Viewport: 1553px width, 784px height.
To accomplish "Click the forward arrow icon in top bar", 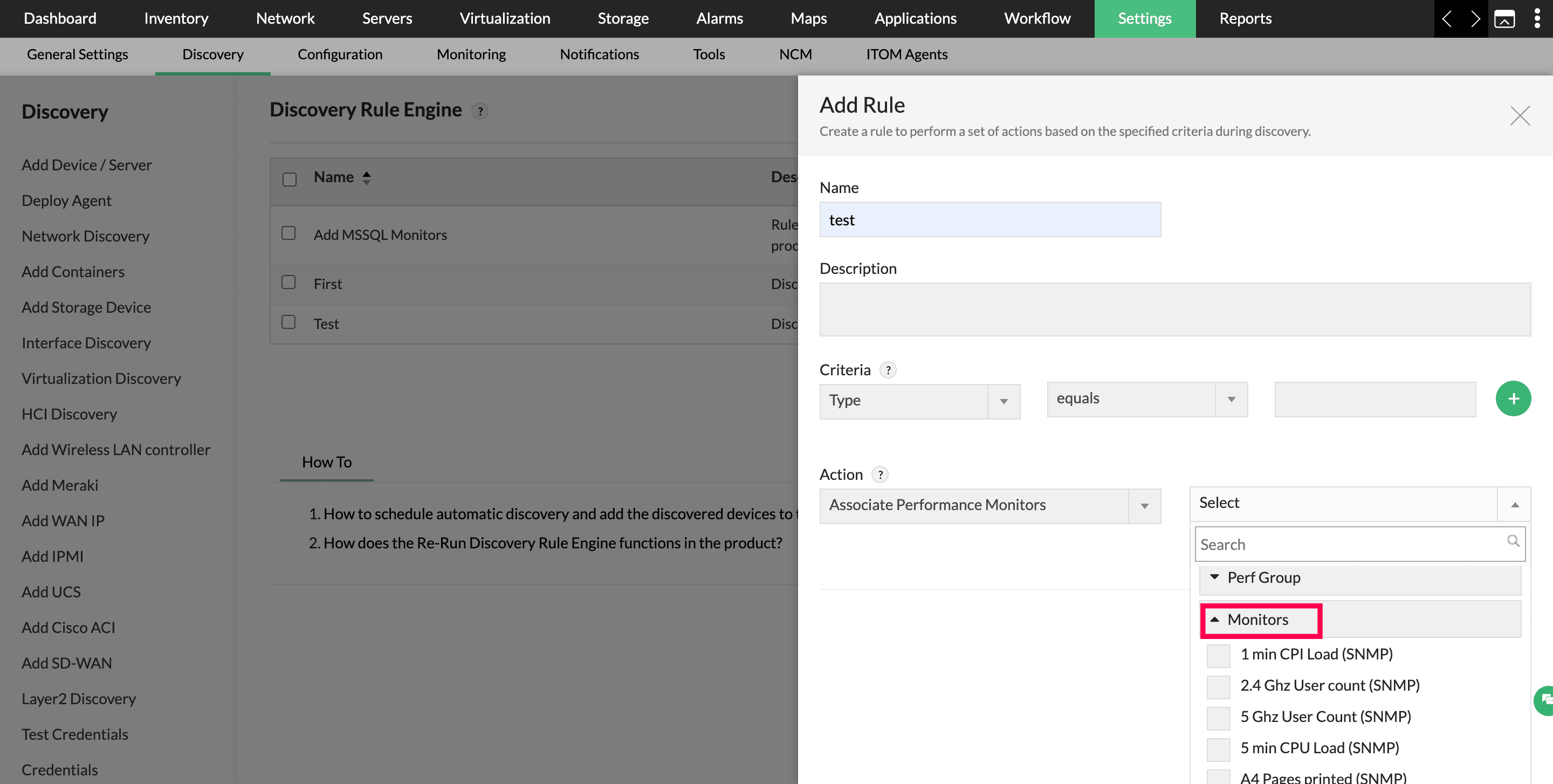I will (x=1475, y=19).
